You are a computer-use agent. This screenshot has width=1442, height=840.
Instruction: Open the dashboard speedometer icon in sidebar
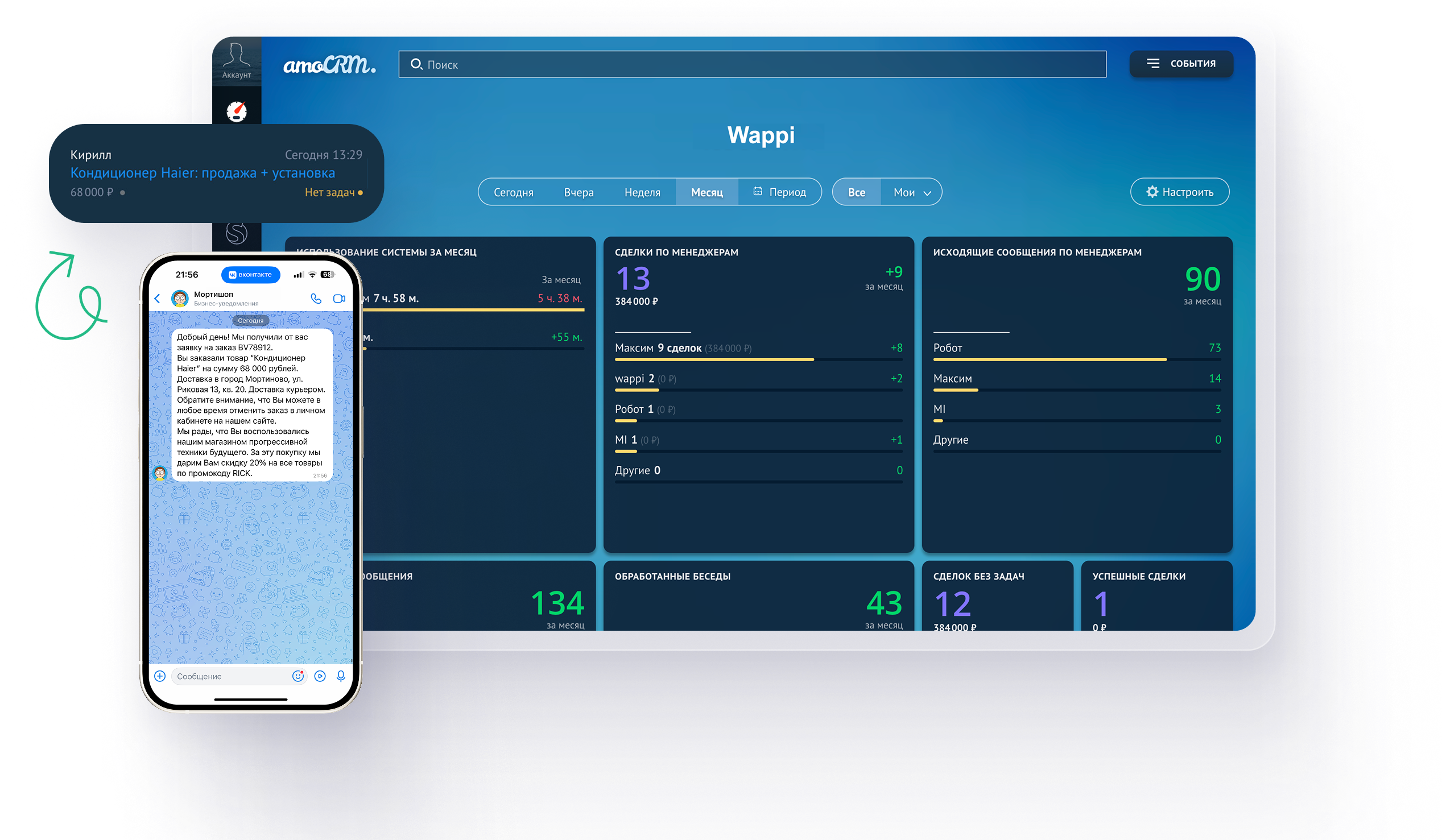pyautogui.click(x=236, y=110)
